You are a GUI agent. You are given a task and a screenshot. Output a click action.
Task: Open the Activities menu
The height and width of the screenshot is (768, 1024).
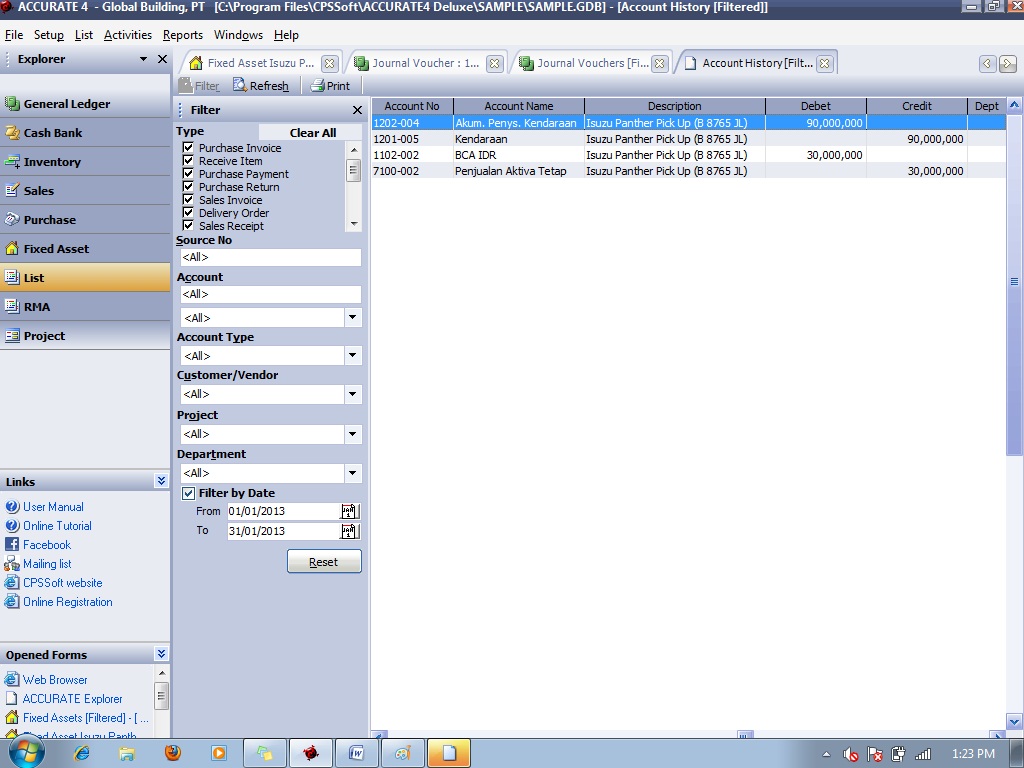tap(128, 35)
